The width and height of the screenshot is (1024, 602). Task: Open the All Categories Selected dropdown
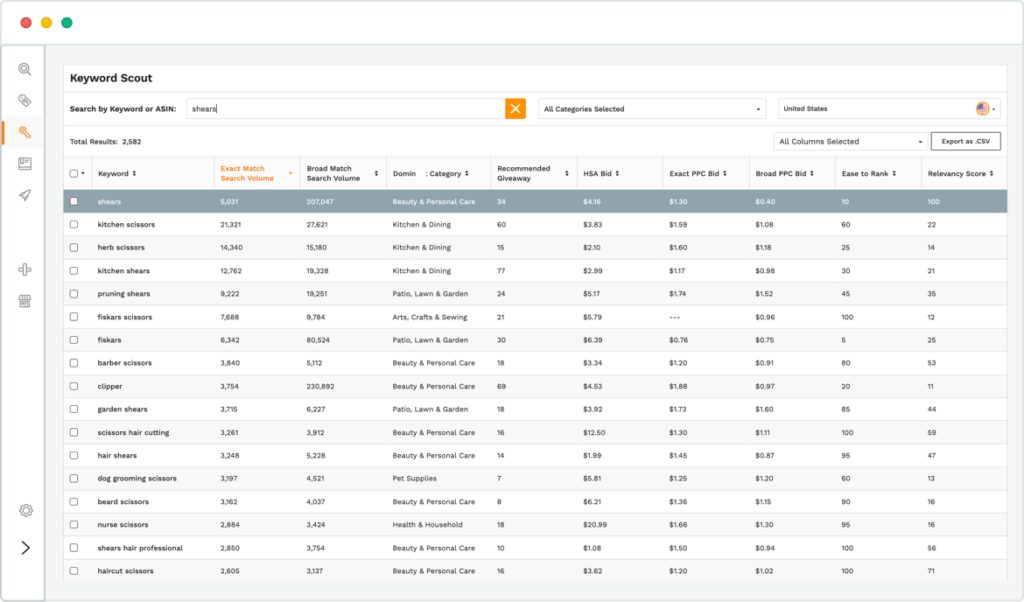pyautogui.click(x=652, y=109)
